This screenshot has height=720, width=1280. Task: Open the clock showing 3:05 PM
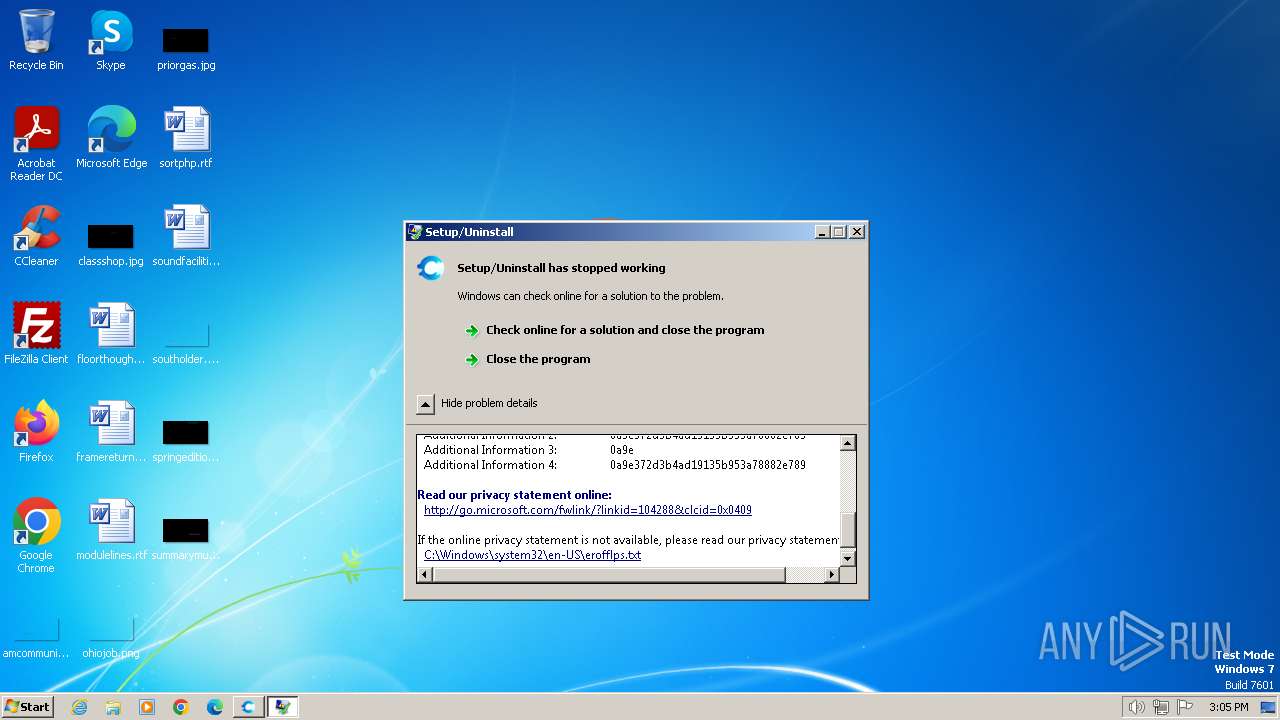tap(1228, 707)
